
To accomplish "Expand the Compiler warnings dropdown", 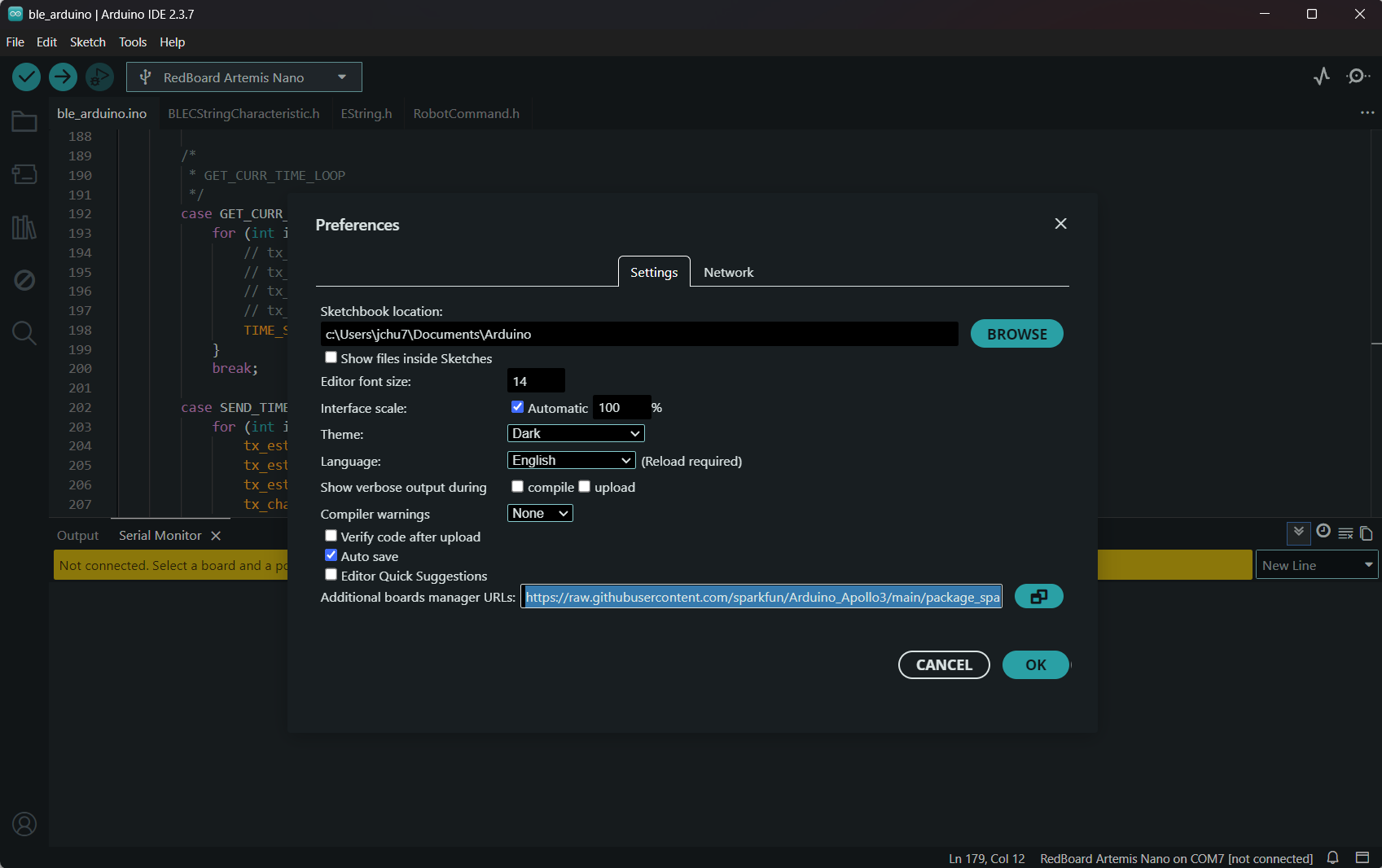I will tap(539, 514).
